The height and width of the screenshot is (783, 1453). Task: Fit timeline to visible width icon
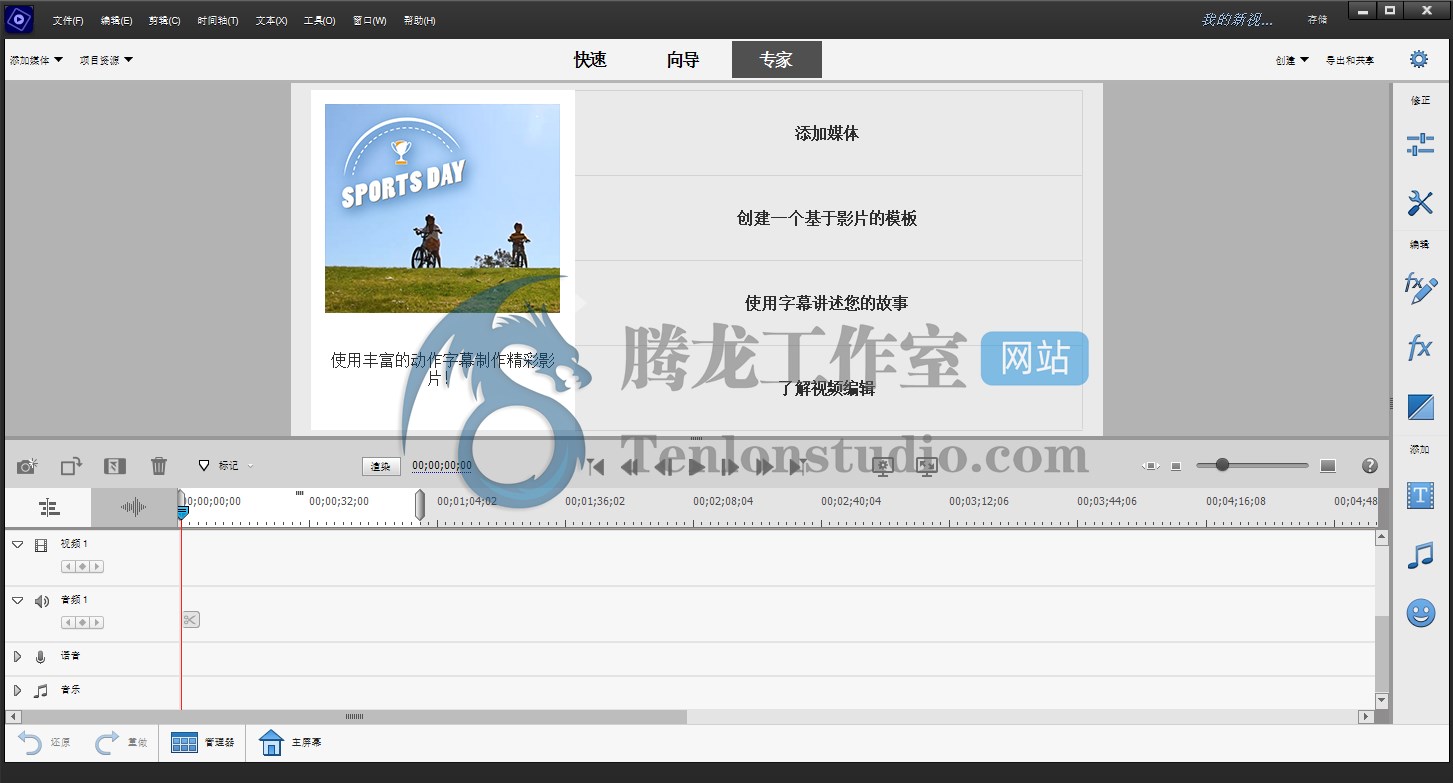tap(1151, 466)
